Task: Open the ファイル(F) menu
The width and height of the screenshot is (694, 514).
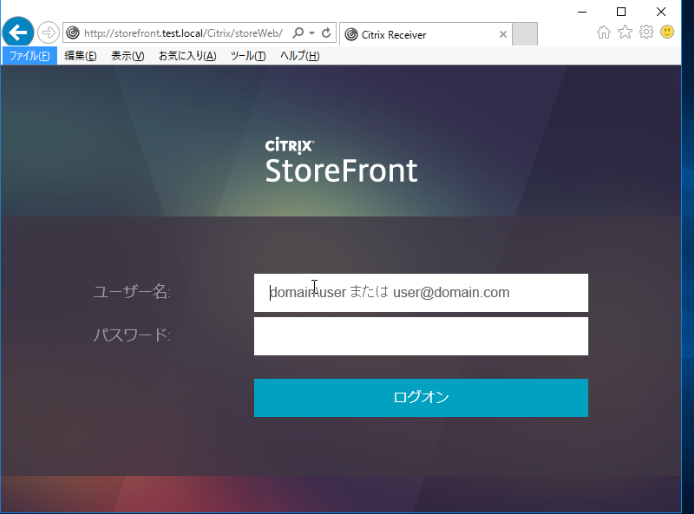Action: (29, 56)
